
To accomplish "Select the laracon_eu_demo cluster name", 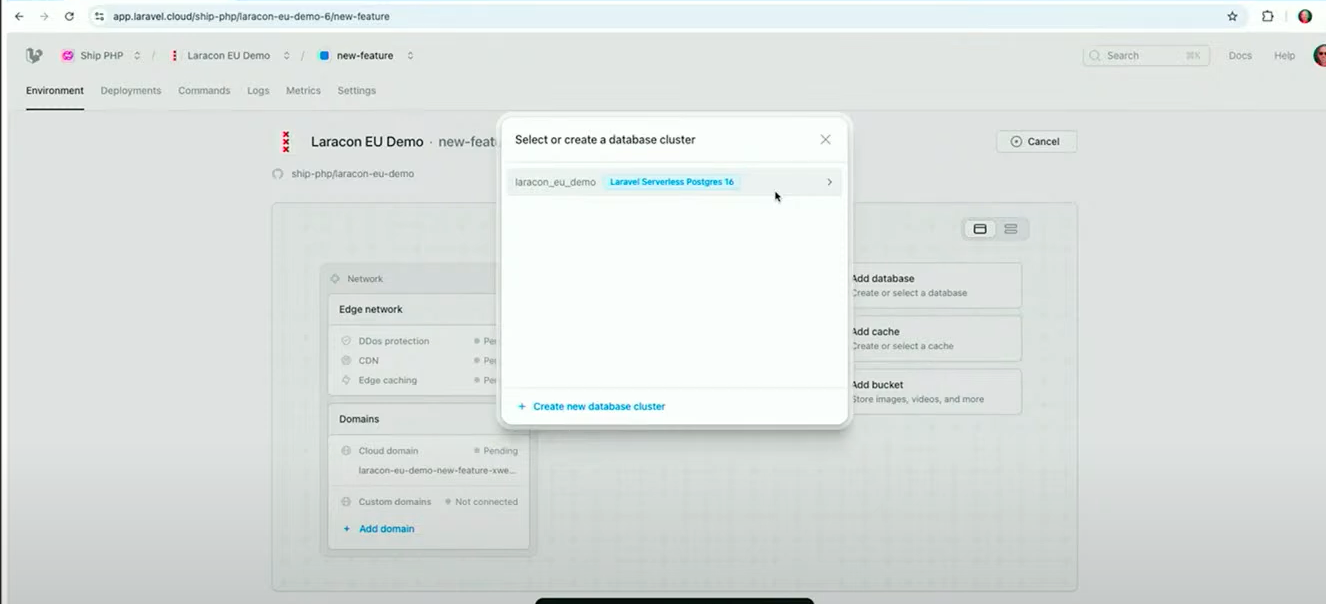I will point(555,182).
